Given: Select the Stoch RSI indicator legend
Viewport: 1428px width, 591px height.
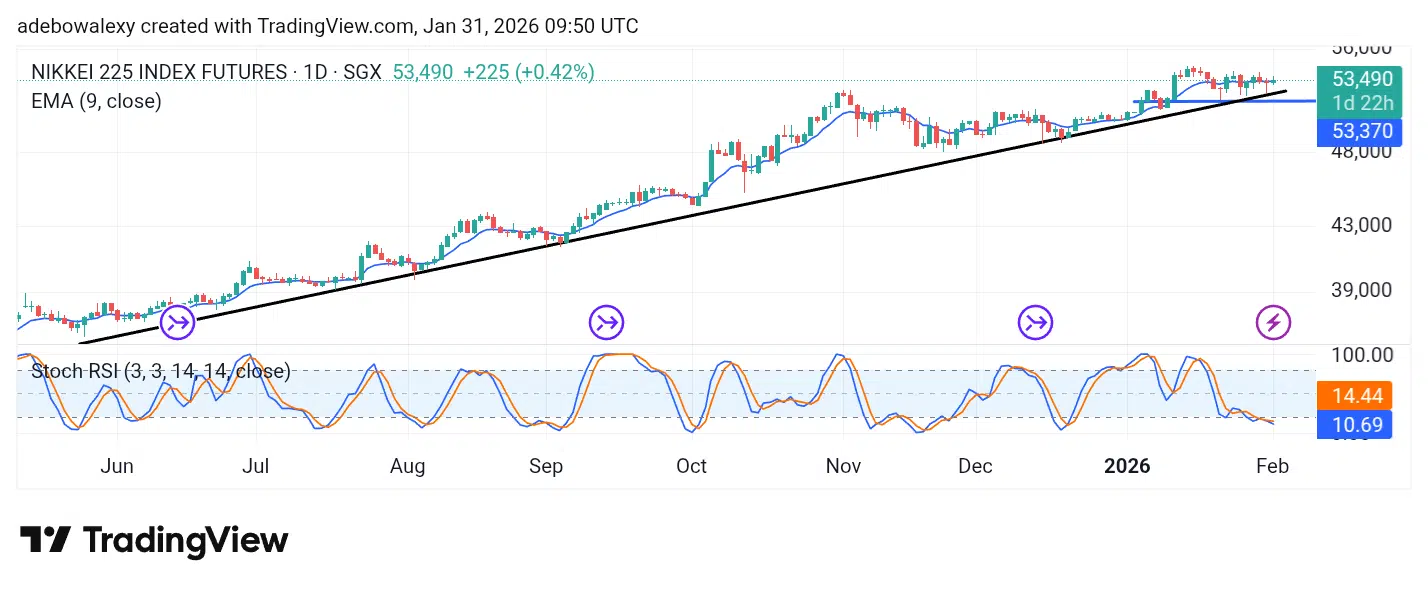Looking at the screenshot, I should point(160,371).
